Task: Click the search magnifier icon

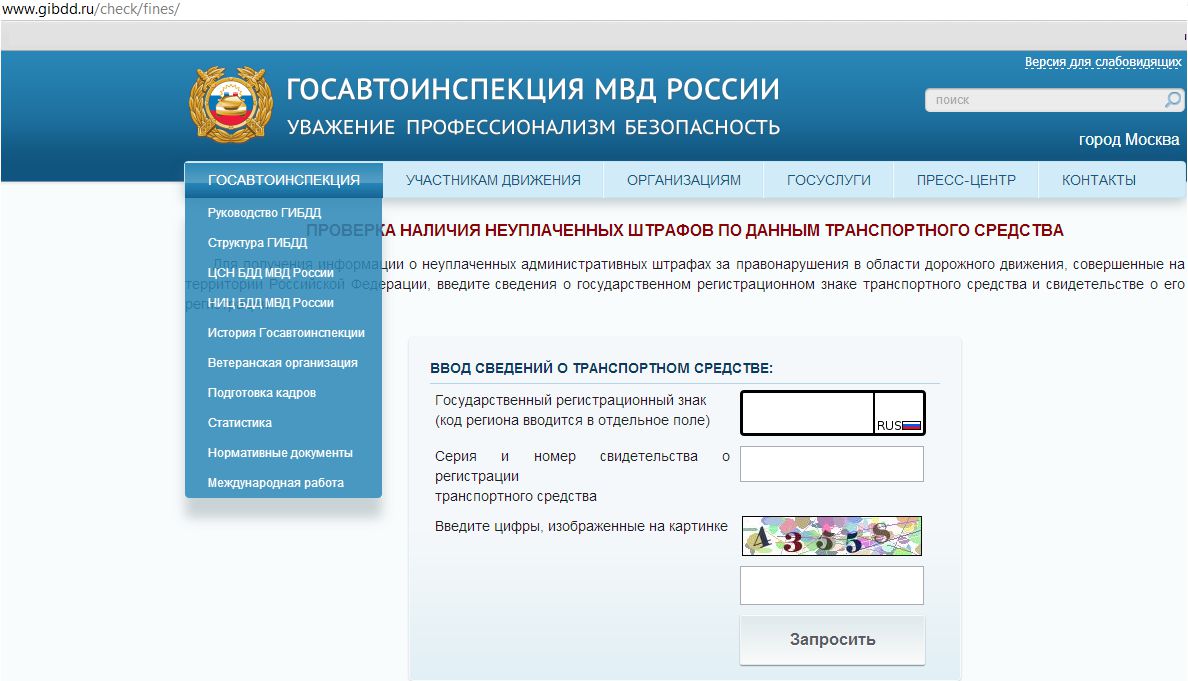Action: (x=1172, y=99)
